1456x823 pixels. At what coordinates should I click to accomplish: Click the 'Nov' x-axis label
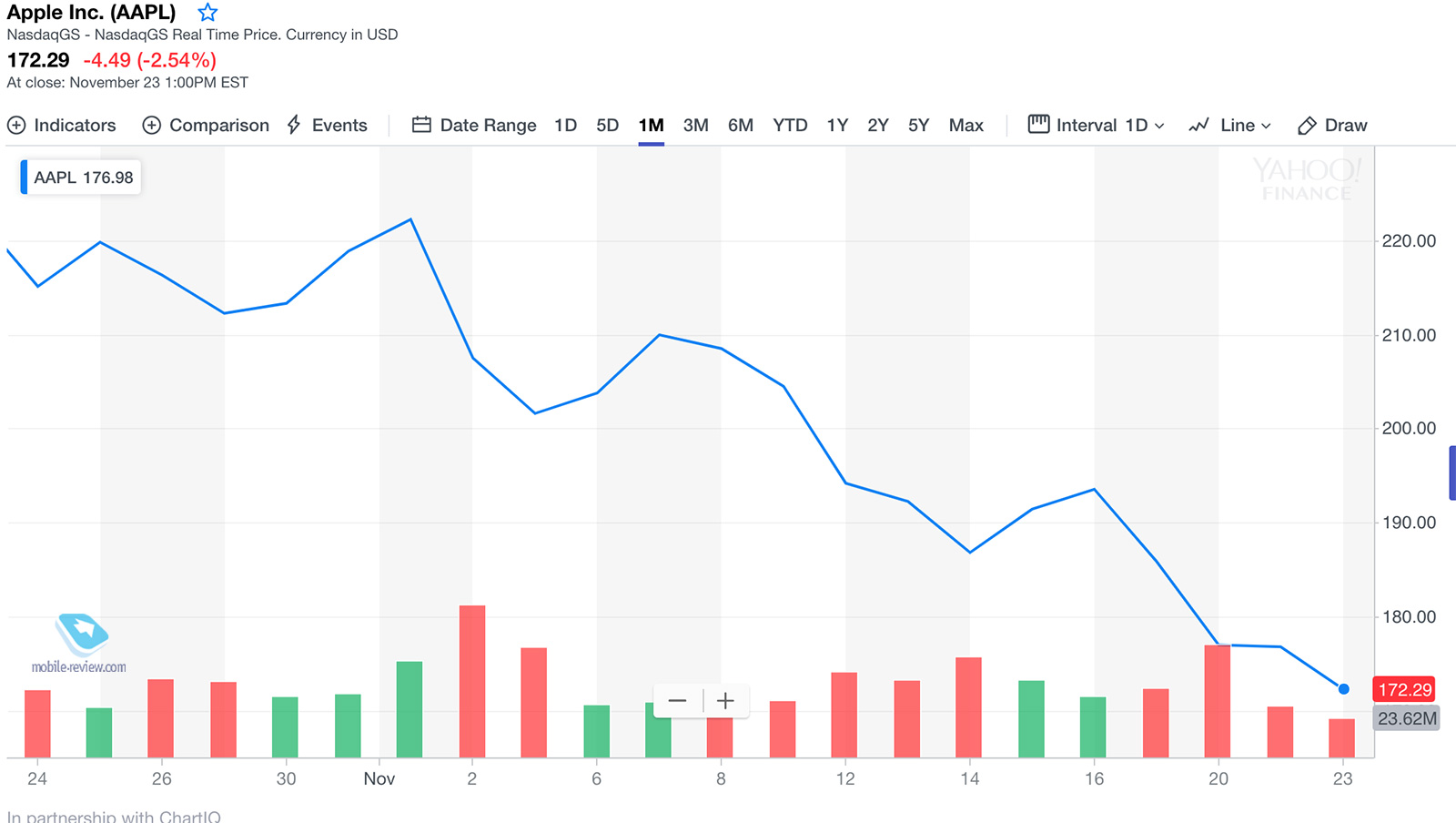[x=379, y=779]
